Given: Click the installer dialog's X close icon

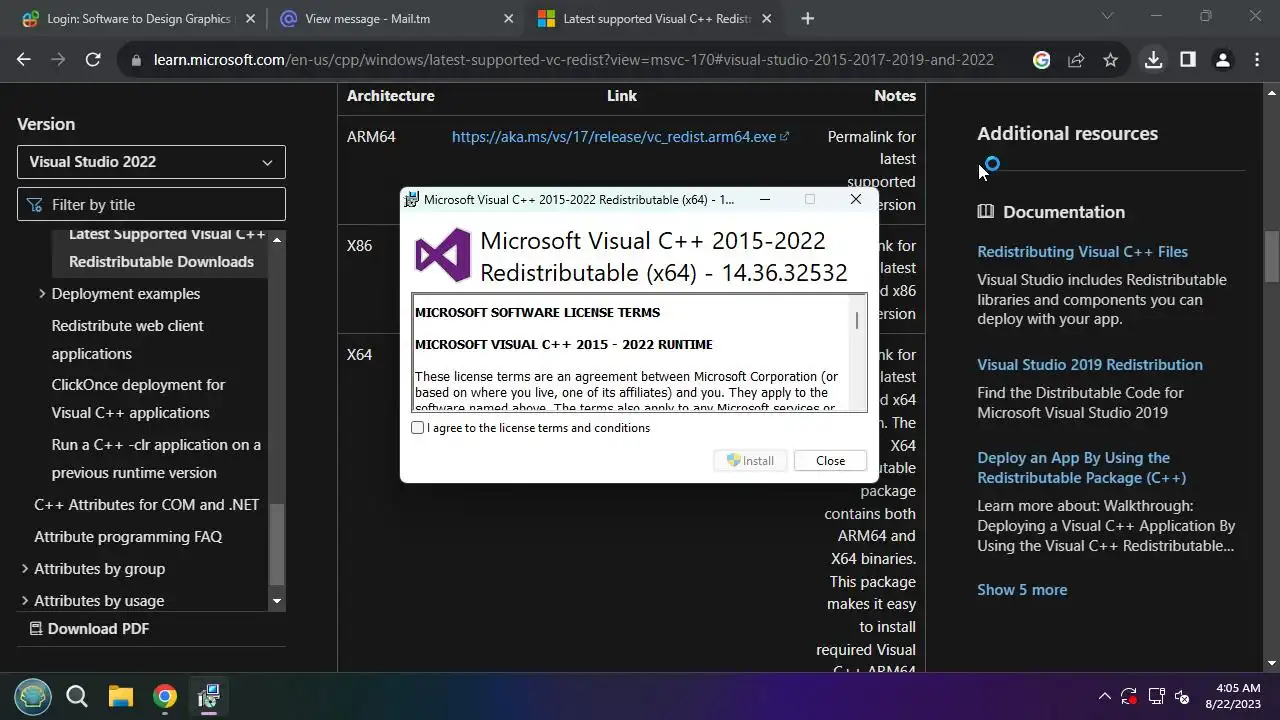Looking at the screenshot, I should point(856,199).
